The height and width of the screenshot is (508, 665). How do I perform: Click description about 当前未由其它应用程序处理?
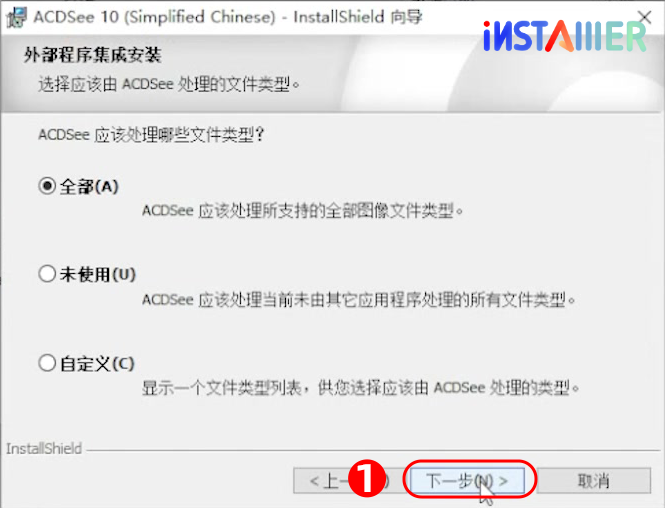coord(359,299)
